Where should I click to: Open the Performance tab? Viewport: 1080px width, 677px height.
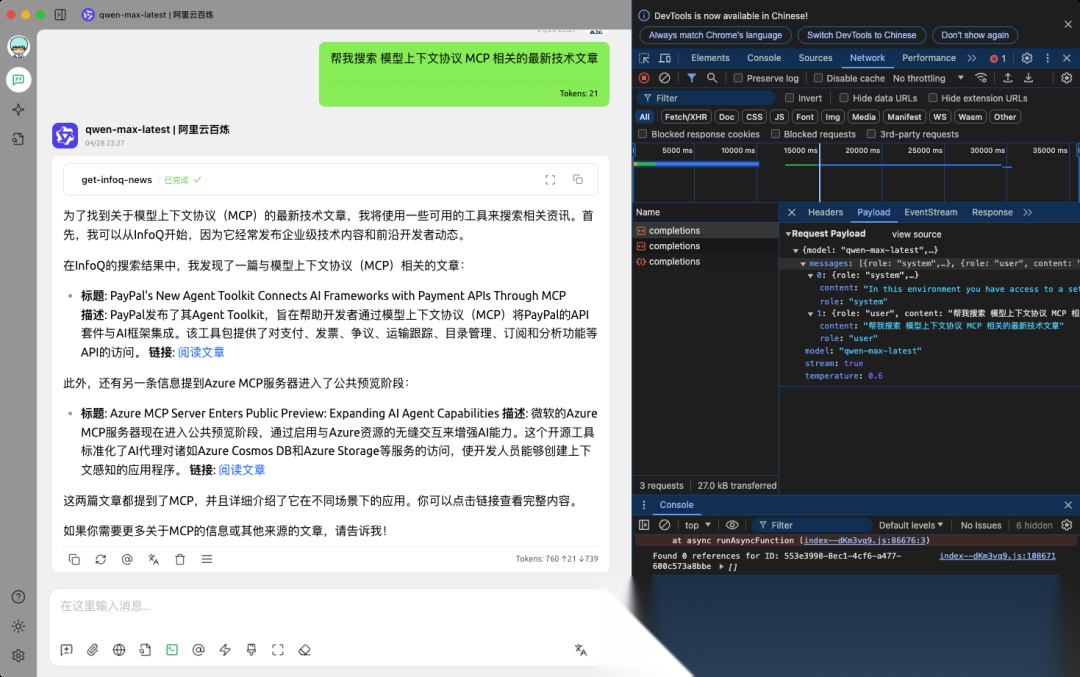928,58
